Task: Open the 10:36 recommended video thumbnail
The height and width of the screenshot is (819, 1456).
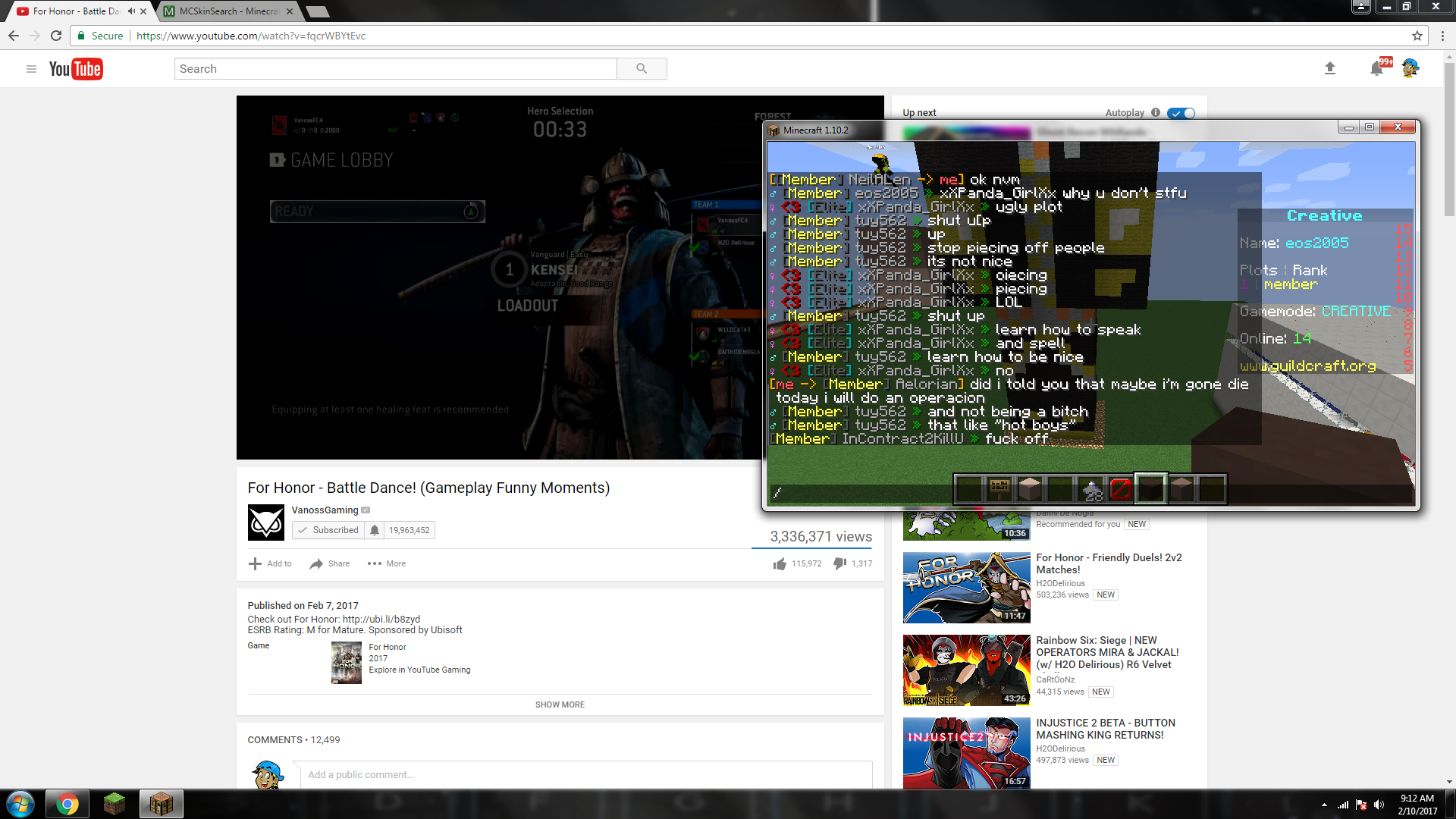Action: click(x=966, y=526)
